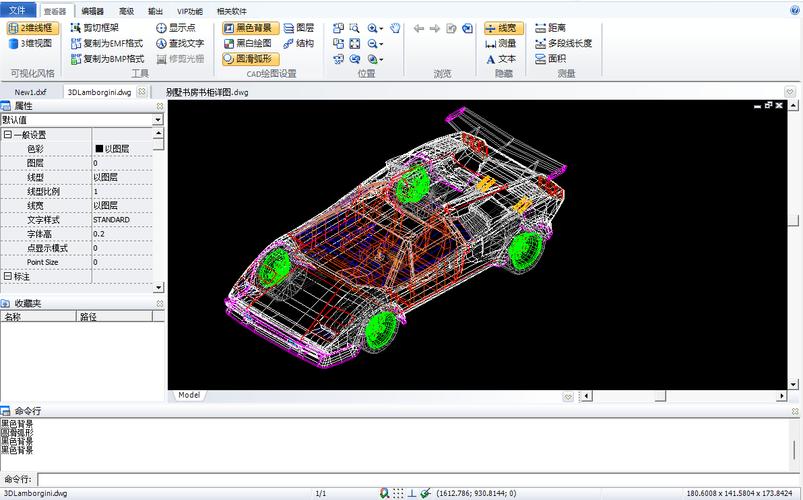Switch to the 编辑器 editor ribbon tab
803x500 pixels.
point(93,11)
